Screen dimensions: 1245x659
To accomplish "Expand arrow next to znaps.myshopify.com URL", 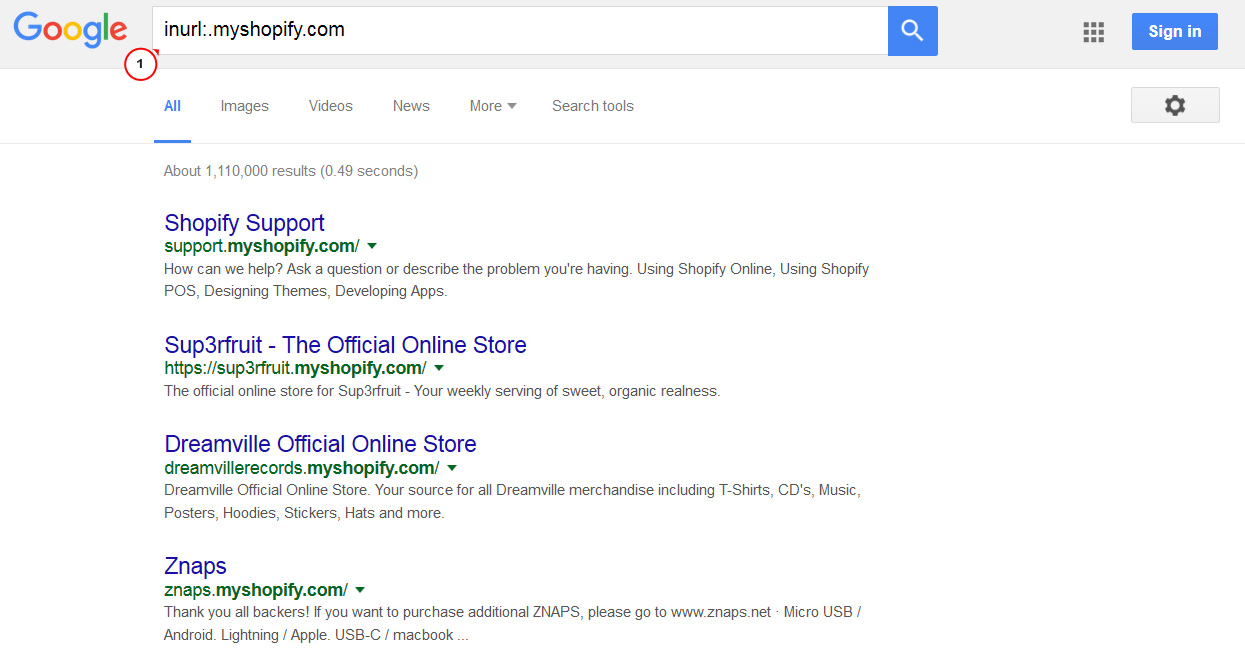I will tap(360, 590).
